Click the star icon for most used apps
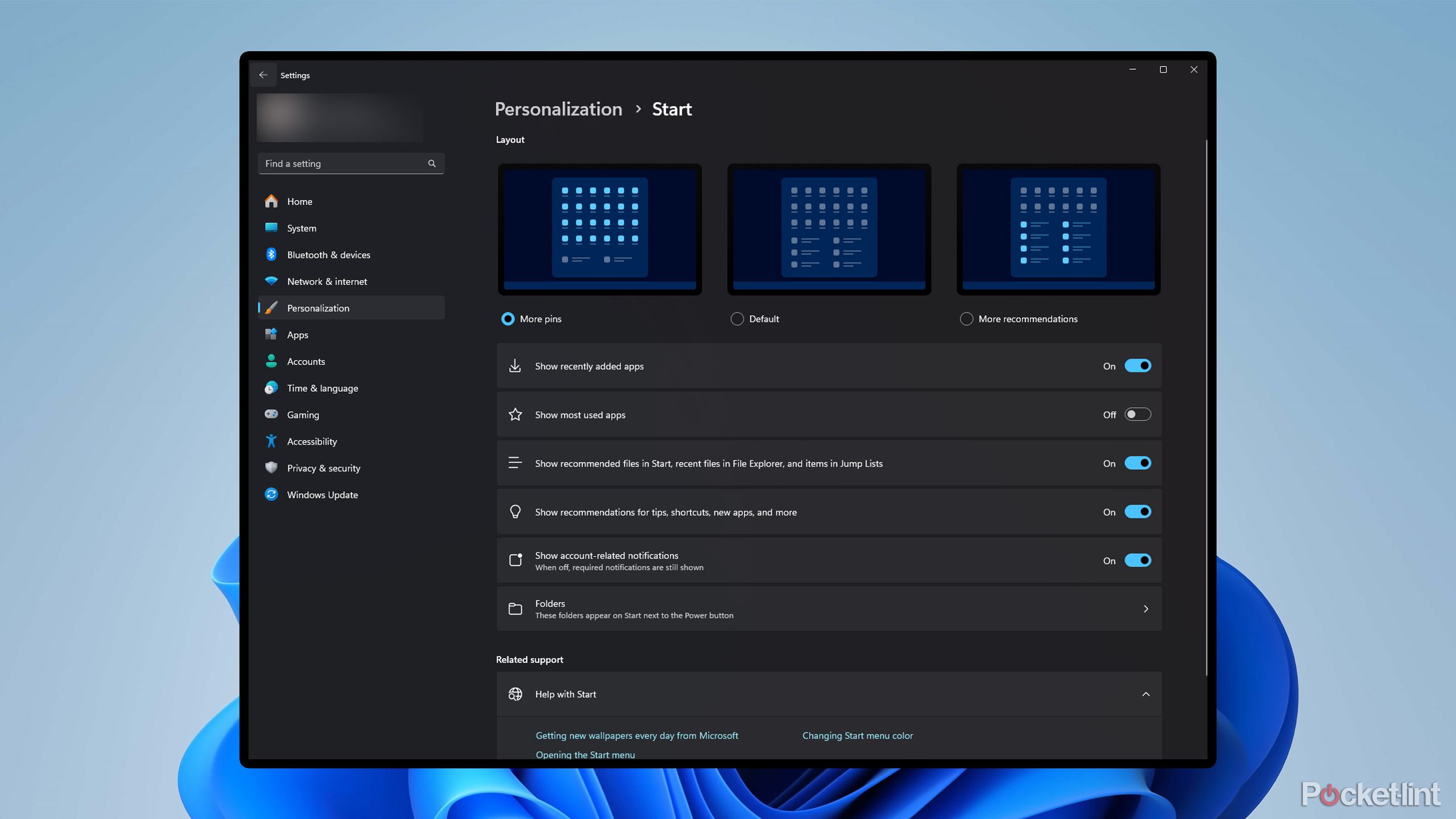The image size is (1456, 819). tap(515, 415)
